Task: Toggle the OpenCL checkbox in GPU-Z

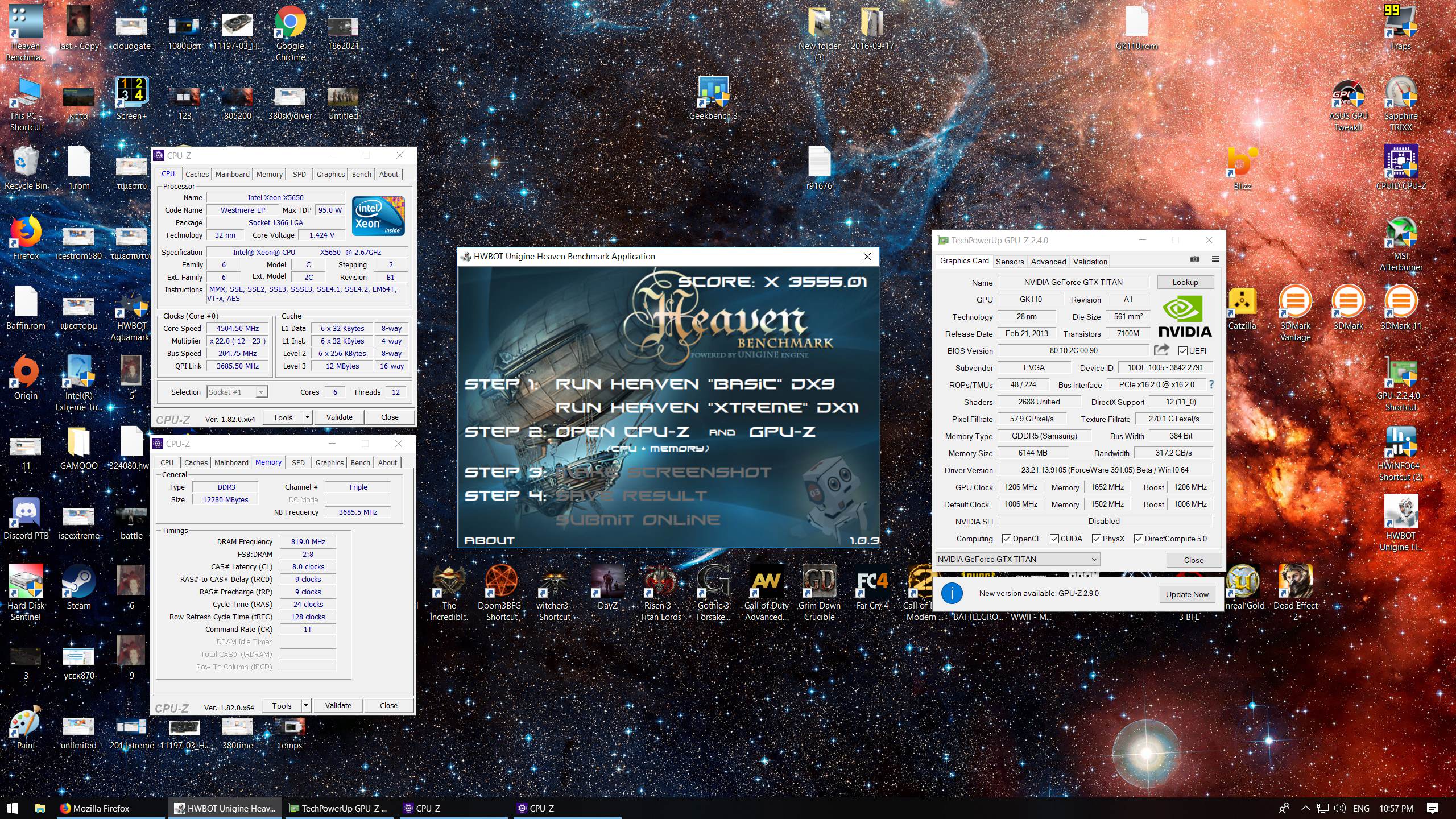Action: coord(1007,539)
